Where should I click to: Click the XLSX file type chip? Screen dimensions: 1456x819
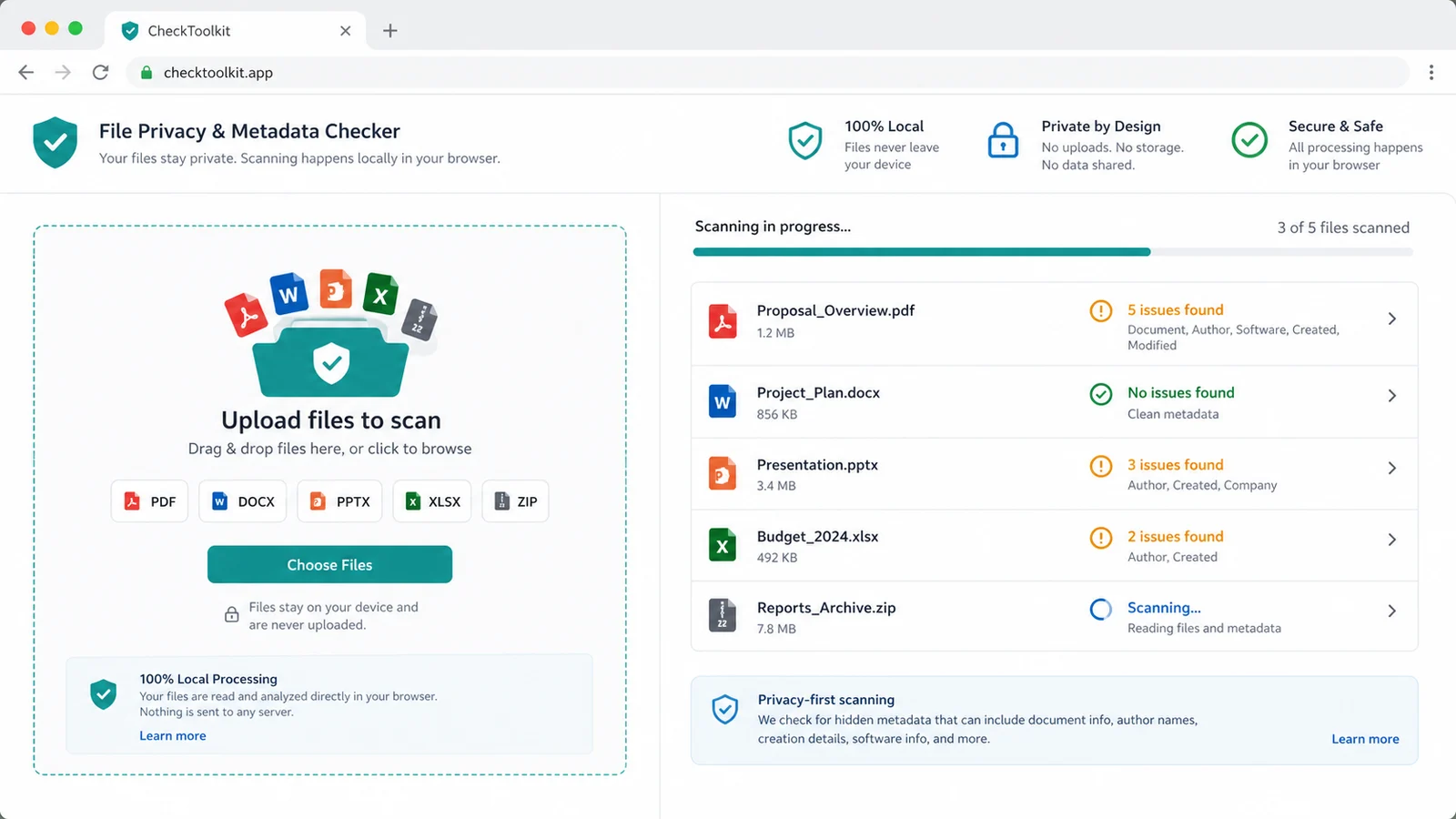click(x=432, y=501)
